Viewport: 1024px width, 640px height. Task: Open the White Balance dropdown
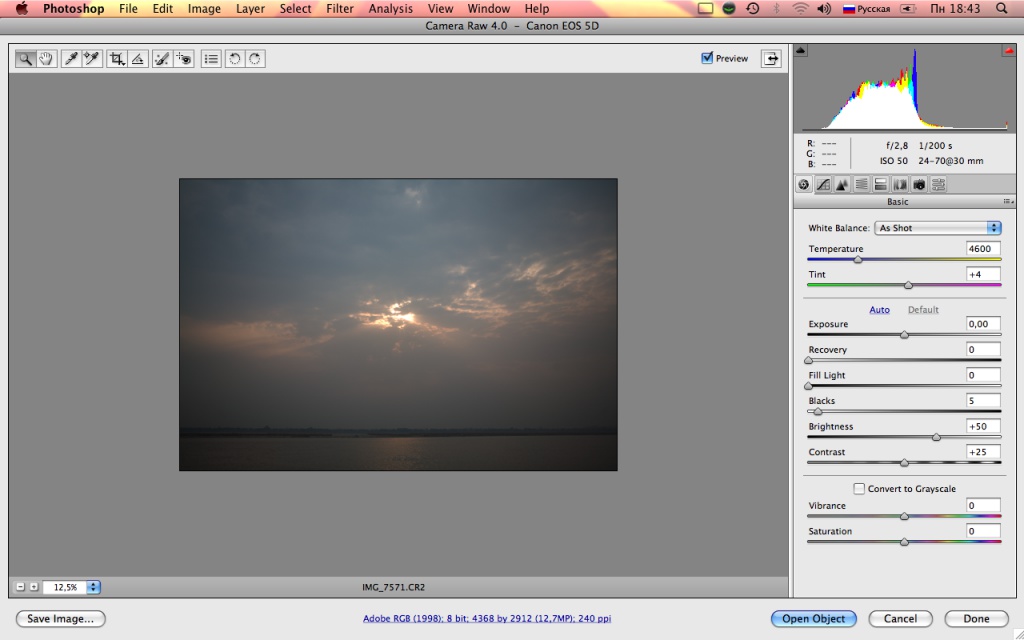937,228
